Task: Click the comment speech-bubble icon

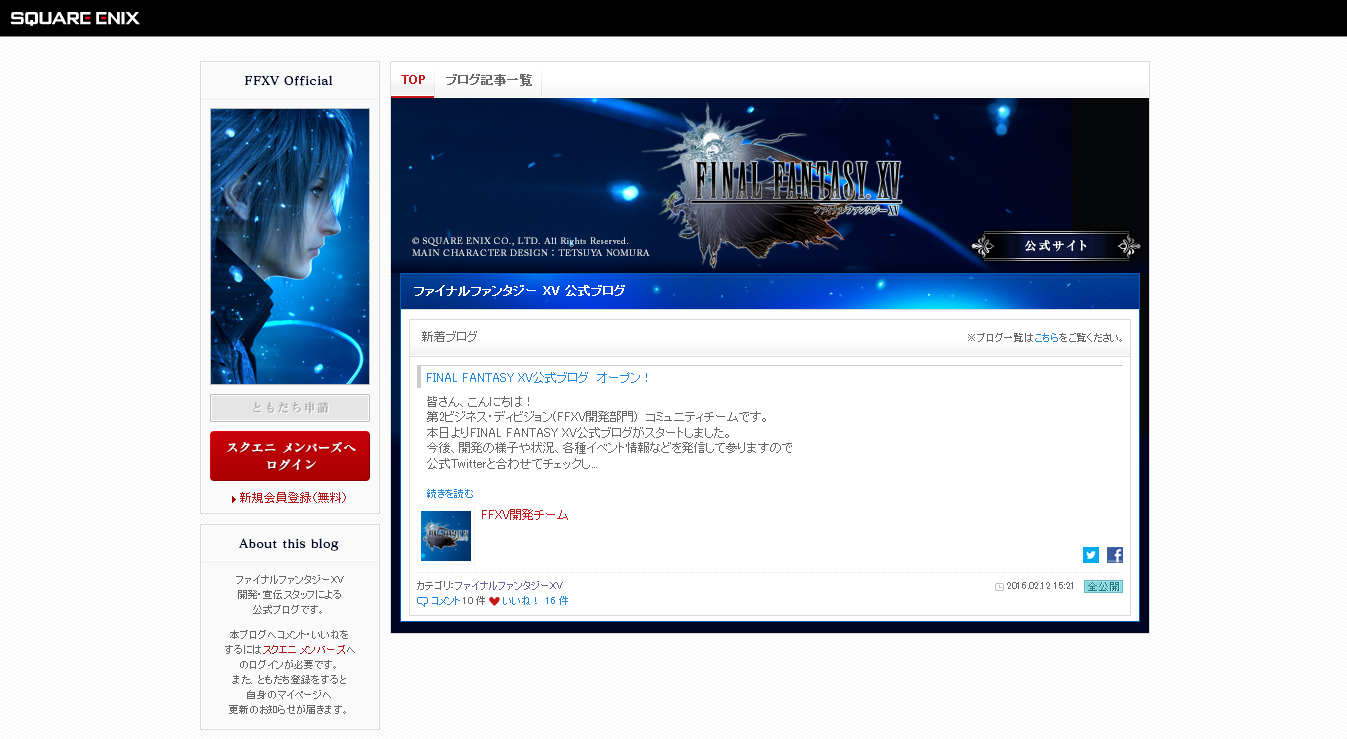Action: point(422,601)
